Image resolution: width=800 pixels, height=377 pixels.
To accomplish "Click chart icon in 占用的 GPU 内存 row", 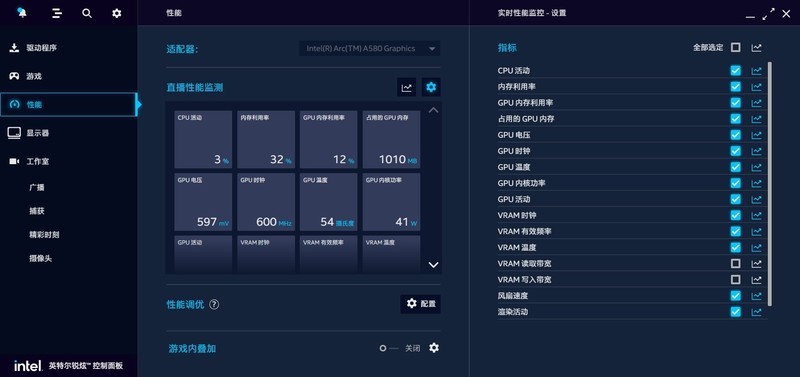I will coord(756,119).
